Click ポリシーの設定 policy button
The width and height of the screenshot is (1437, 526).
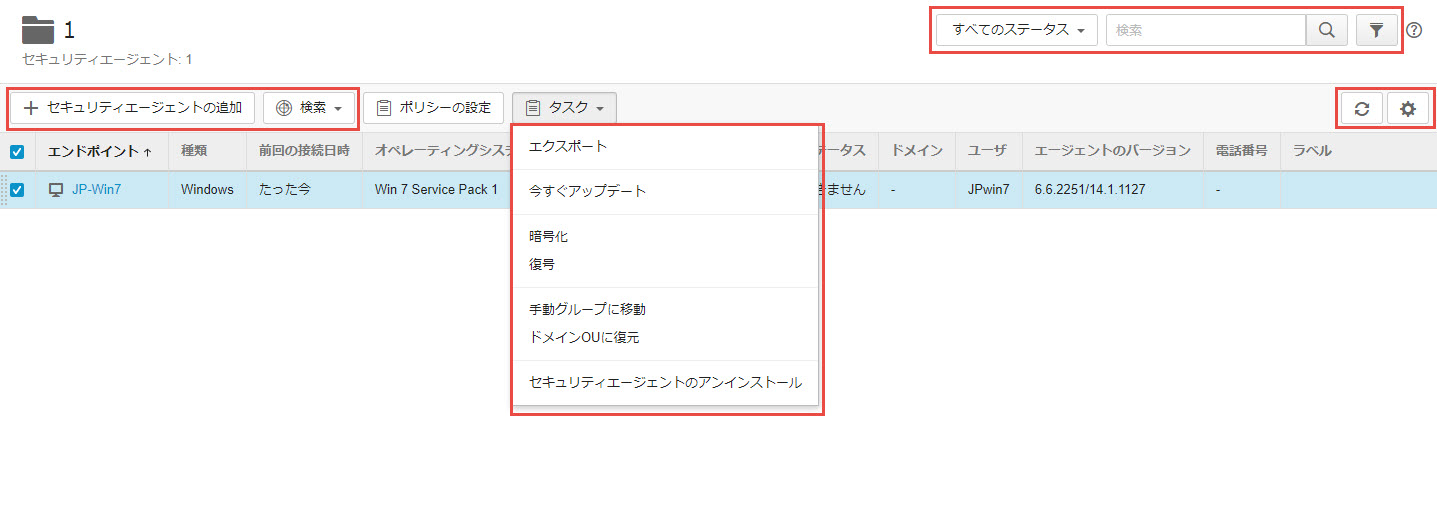coord(433,108)
